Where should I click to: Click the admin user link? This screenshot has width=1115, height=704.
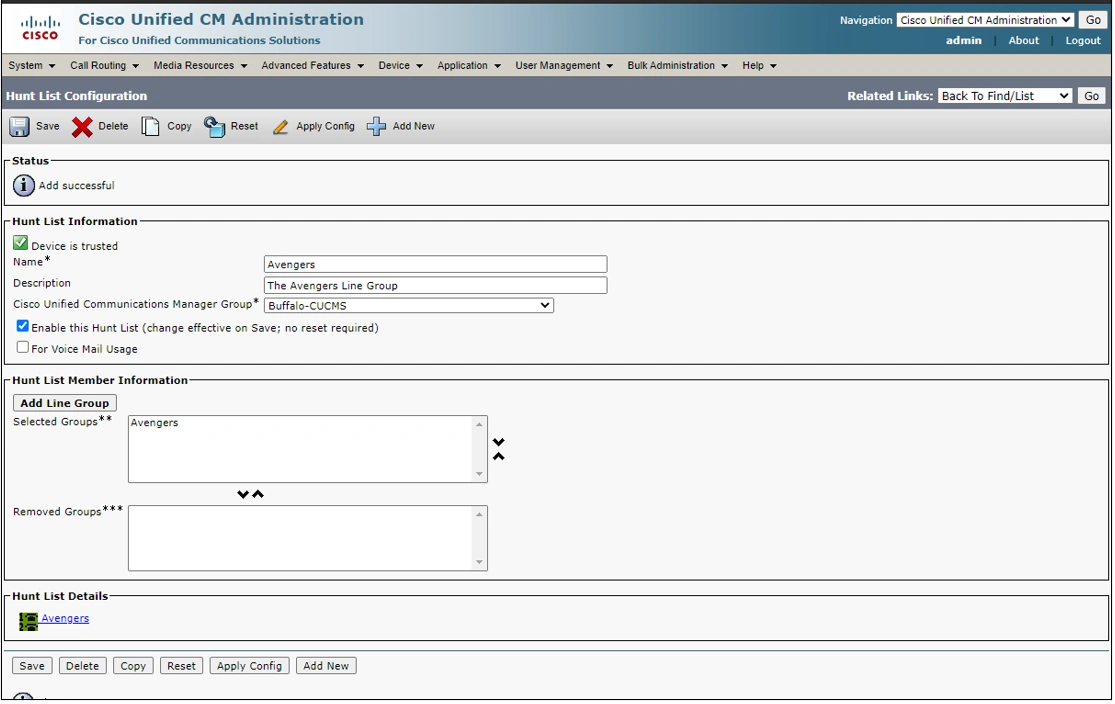tap(964, 41)
